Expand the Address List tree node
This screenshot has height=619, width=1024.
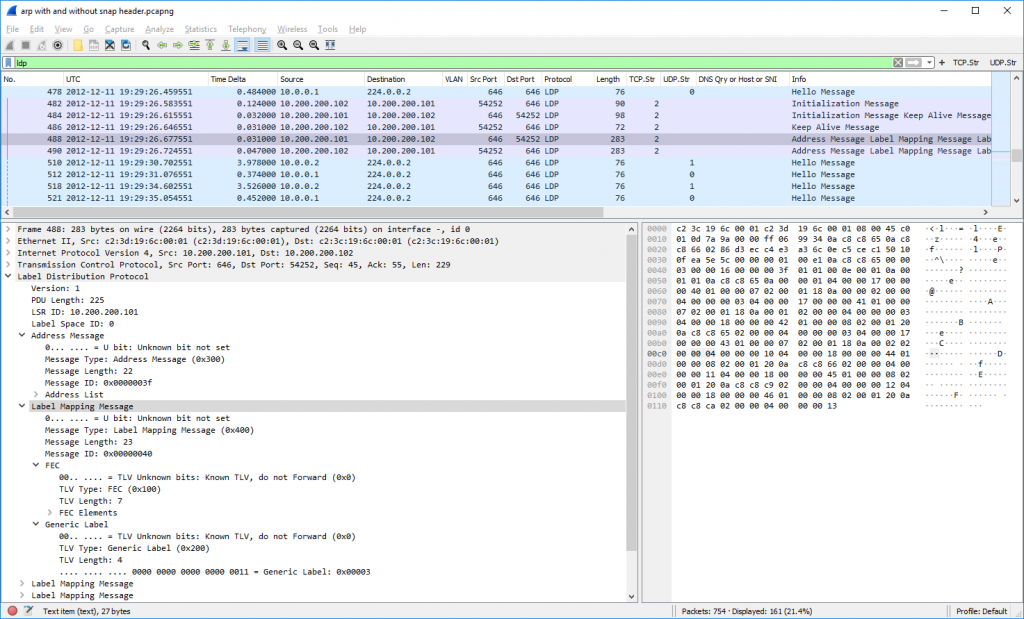point(37,395)
